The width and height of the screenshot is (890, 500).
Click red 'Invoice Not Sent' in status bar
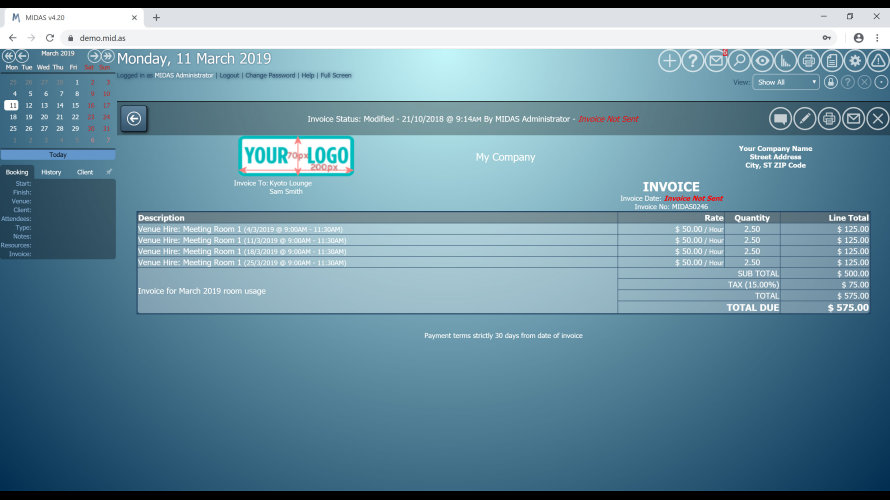coord(608,119)
